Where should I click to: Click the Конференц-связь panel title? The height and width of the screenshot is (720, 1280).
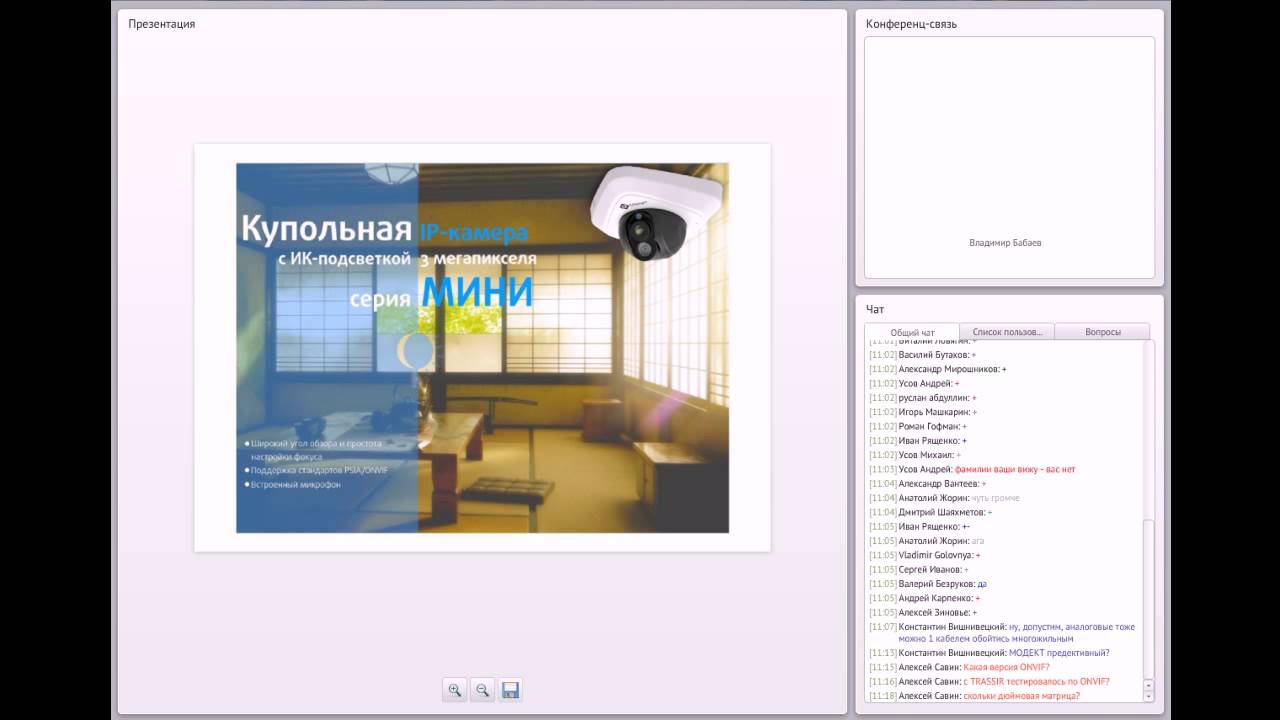click(x=911, y=24)
